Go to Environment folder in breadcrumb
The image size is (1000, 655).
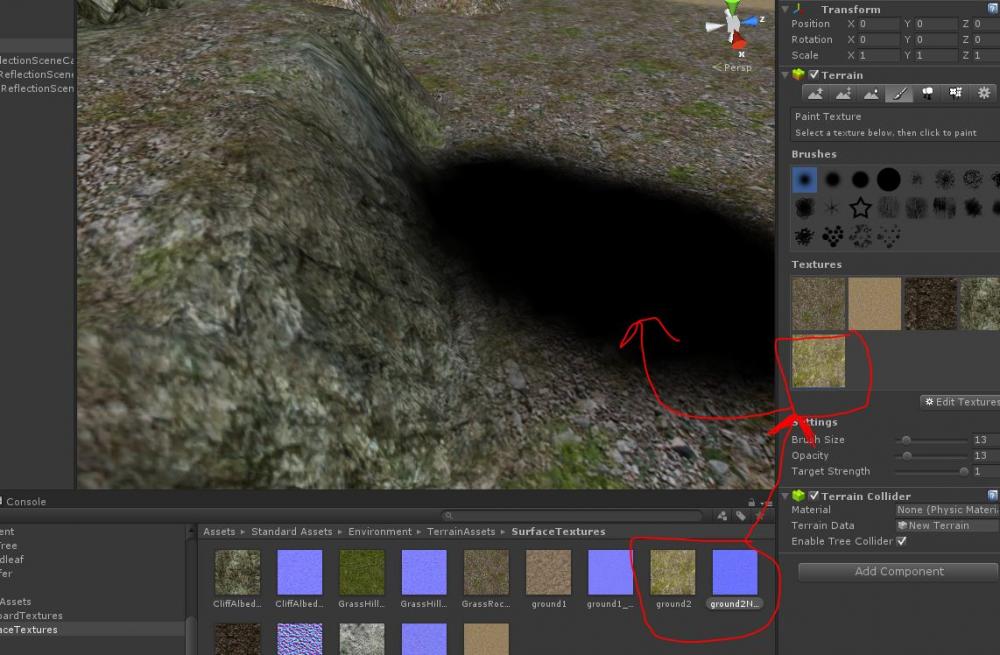[x=379, y=532]
